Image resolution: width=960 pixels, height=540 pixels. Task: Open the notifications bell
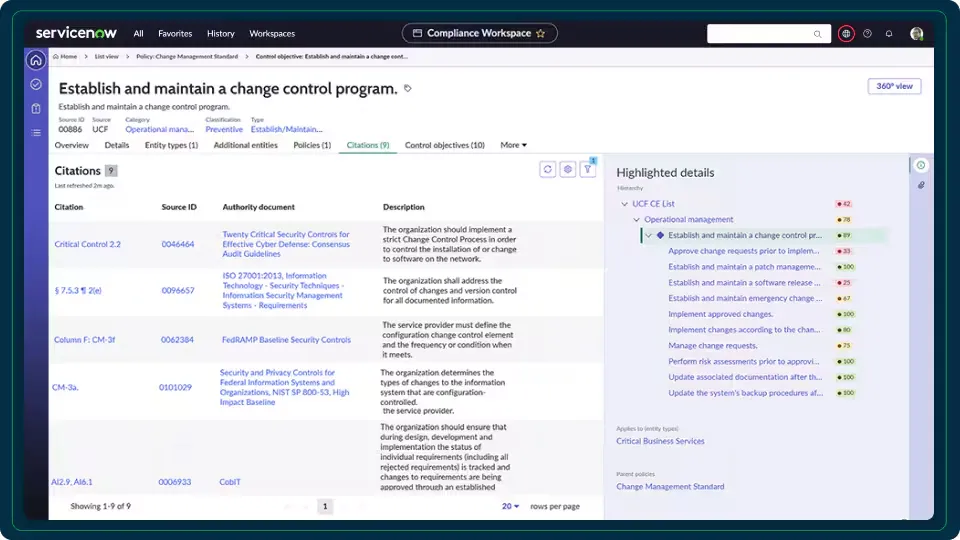click(889, 33)
